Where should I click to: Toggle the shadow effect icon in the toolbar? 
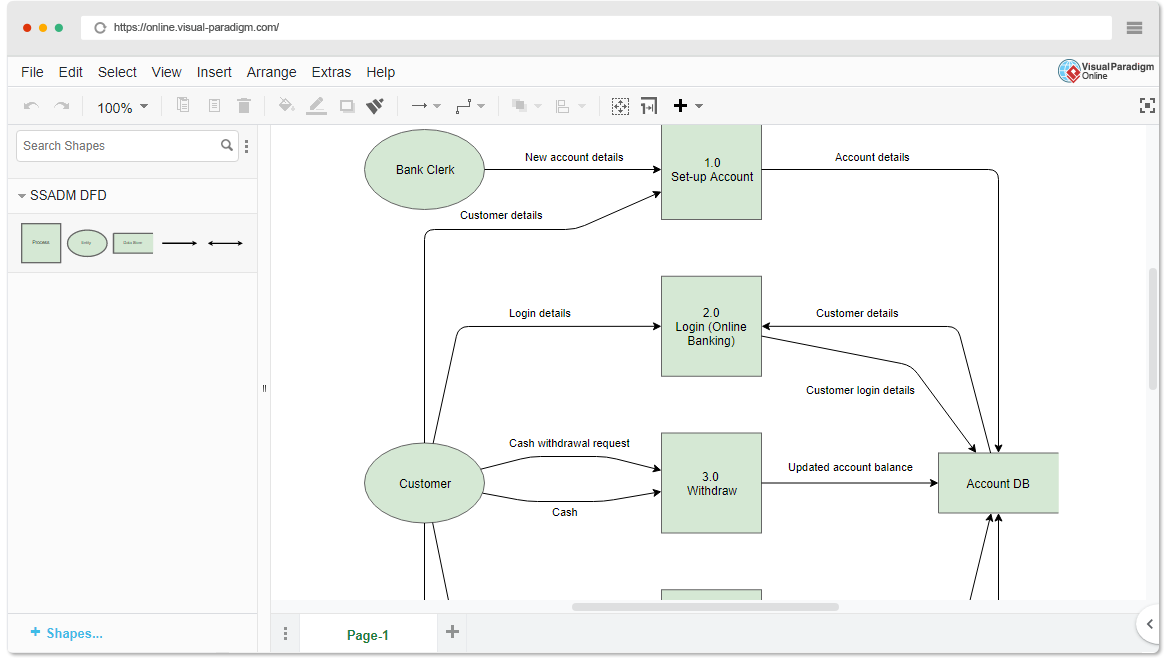point(346,105)
